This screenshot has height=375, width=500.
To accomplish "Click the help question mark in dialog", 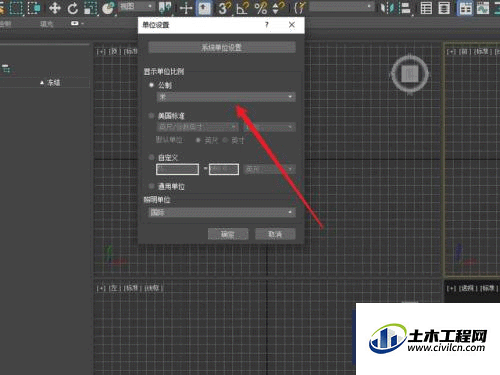I will (266, 25).
